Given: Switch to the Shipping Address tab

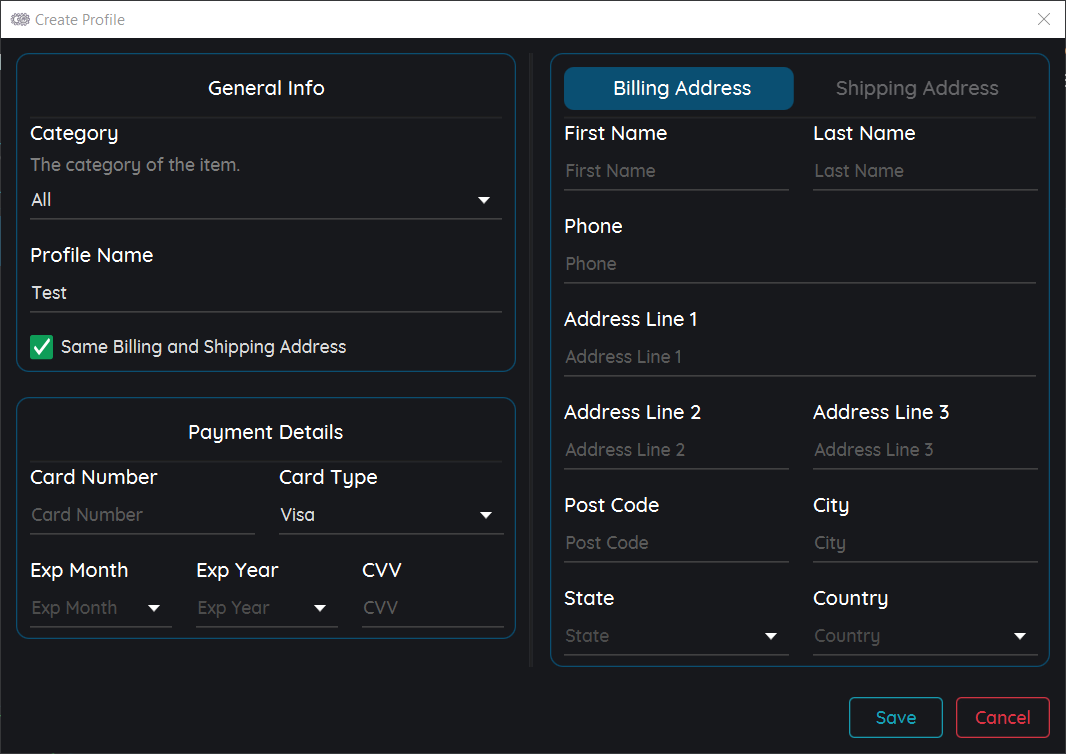Looking at the screenshot, I should pos(916,88).
